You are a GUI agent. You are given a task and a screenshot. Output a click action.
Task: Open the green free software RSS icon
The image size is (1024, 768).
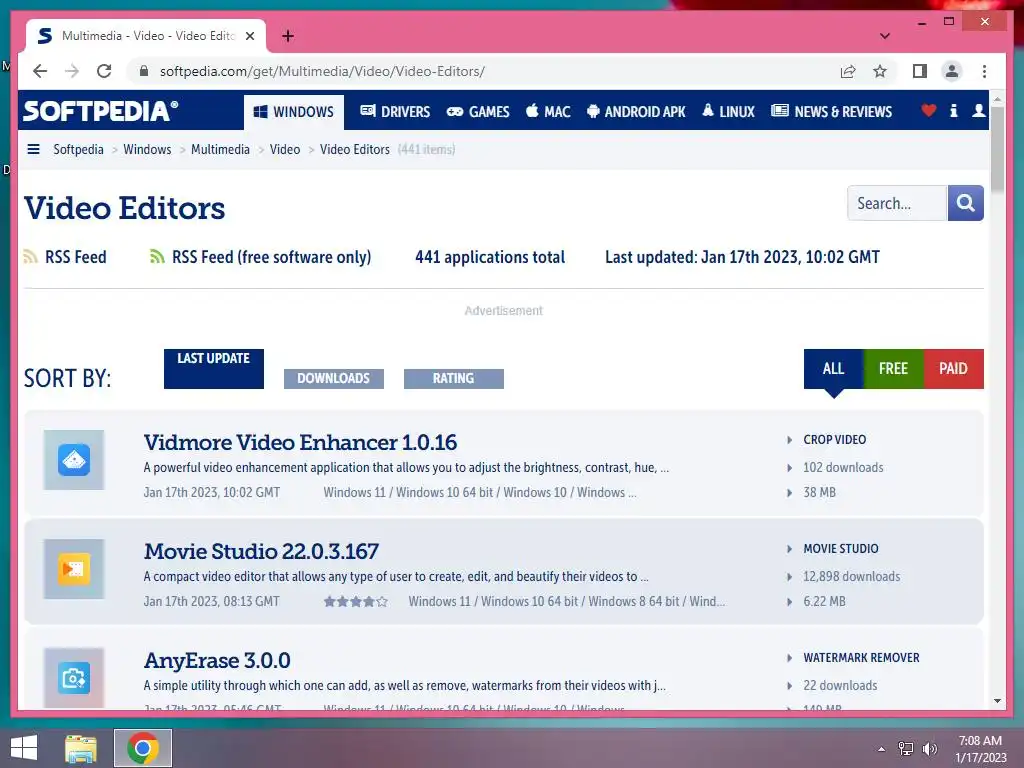click(157, 257)
